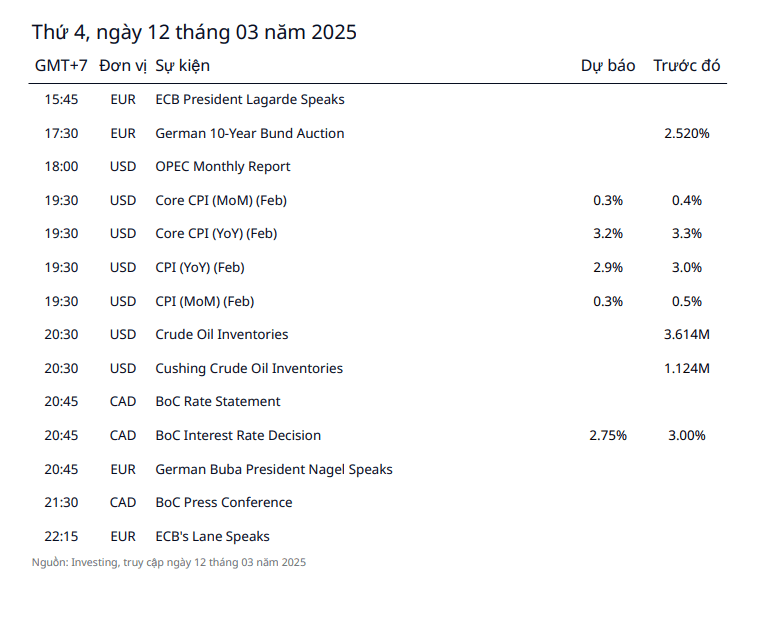Open the BoC Press Conference event
The width and height of the screenshot is (760, 638).
(223, 502)
